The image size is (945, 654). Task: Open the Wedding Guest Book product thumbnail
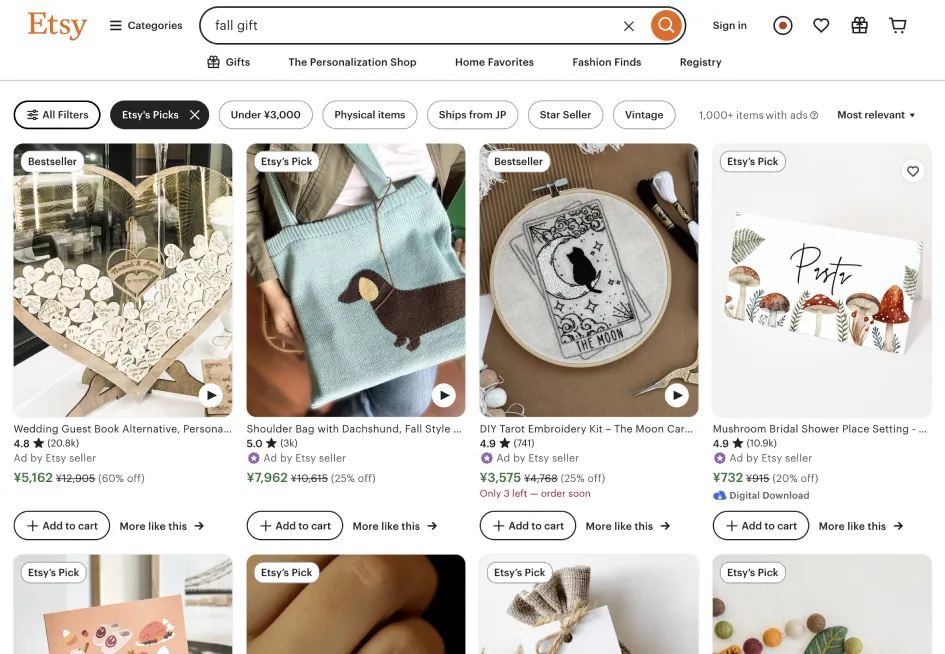tap(123, 280)
